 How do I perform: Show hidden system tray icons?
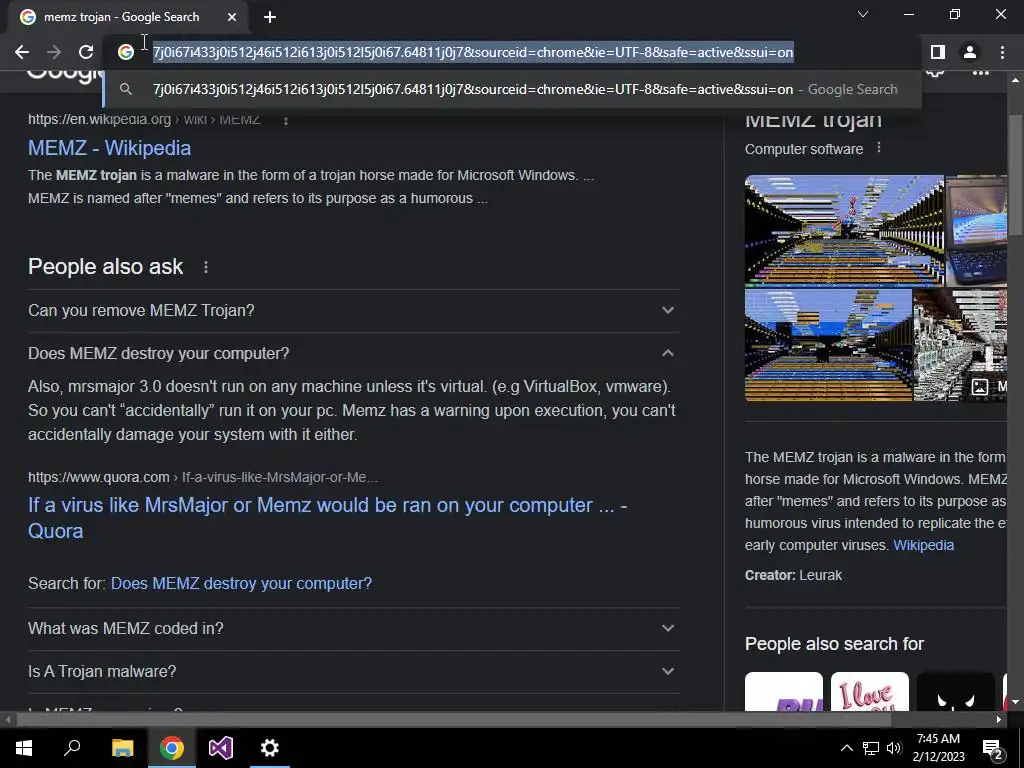tap(846, 748)
